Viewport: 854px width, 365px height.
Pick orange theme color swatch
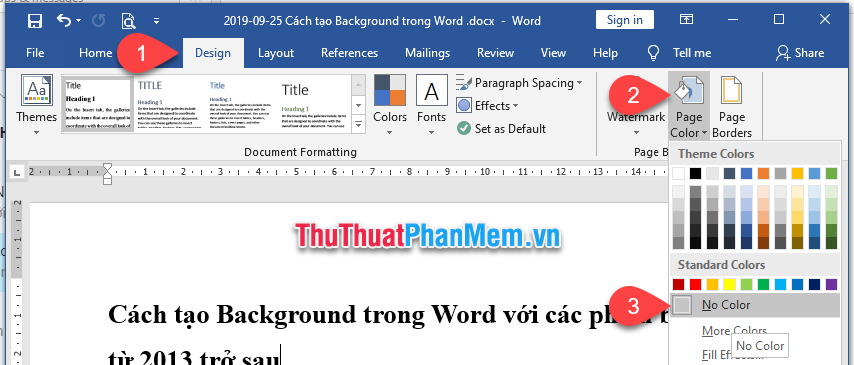763,174
